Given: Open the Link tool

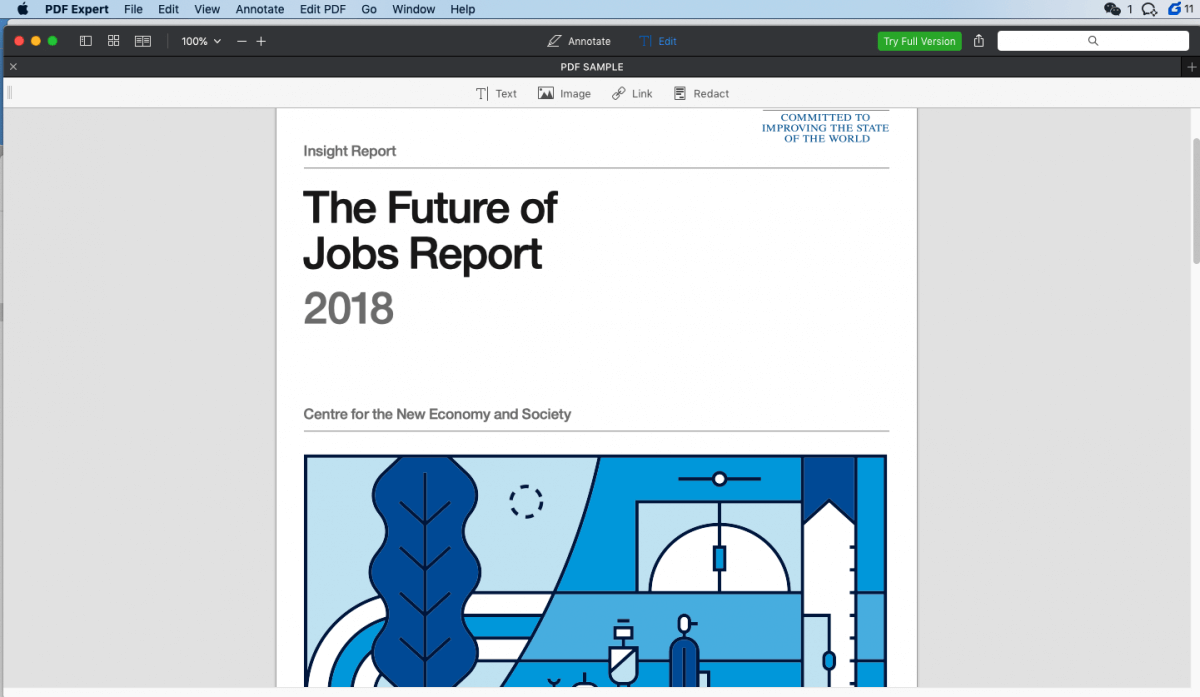Looking at the screenshot, I should pyautogui.click(x=632, y=93).
